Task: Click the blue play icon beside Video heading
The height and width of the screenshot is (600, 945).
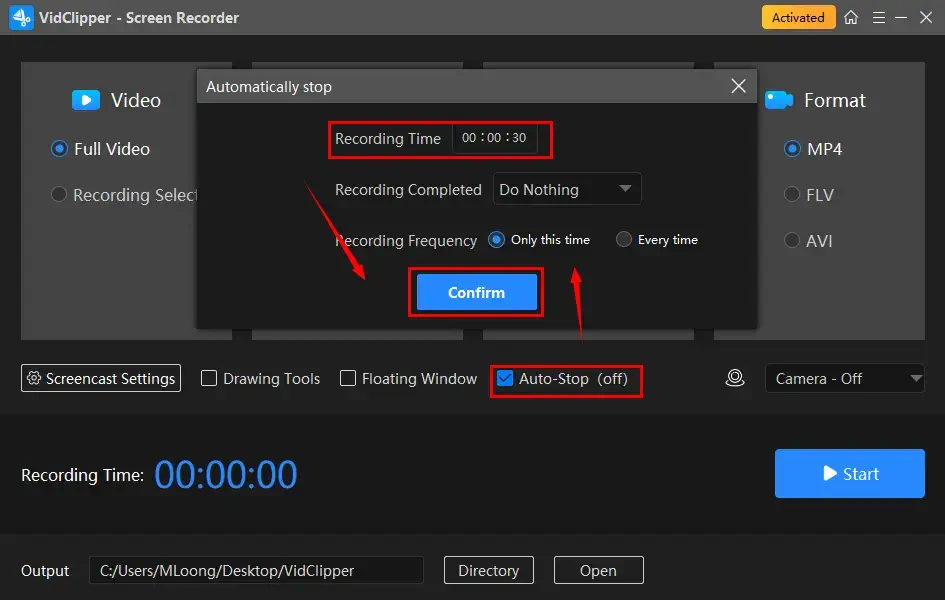Action: pos(84,100)
